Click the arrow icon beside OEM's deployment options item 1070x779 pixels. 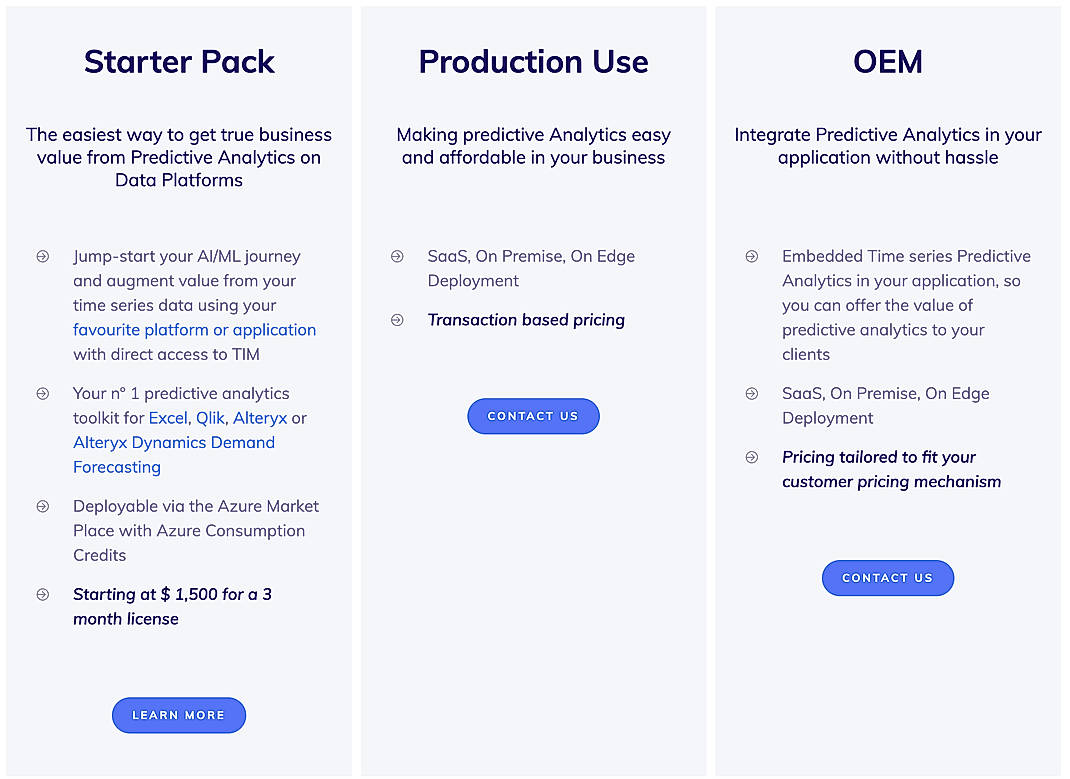(751, 393)
